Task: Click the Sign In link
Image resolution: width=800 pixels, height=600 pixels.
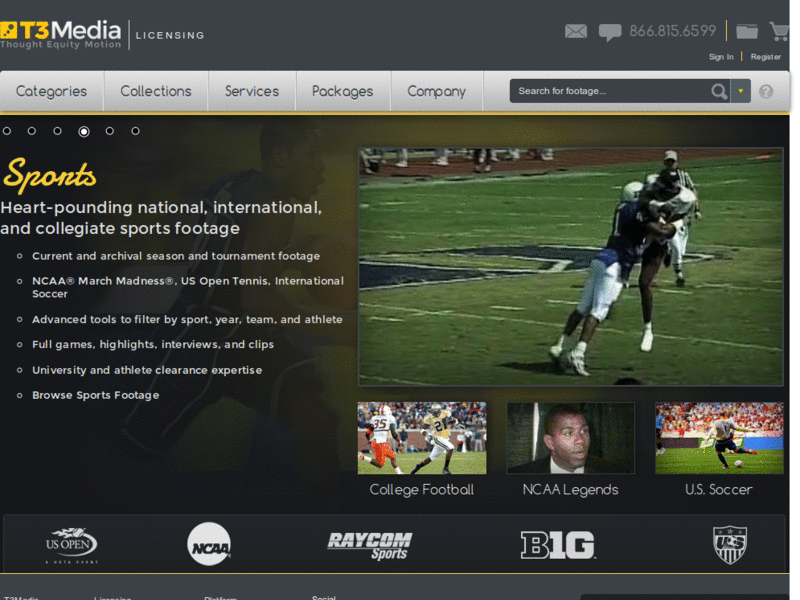Action: [x=721, y=57]
